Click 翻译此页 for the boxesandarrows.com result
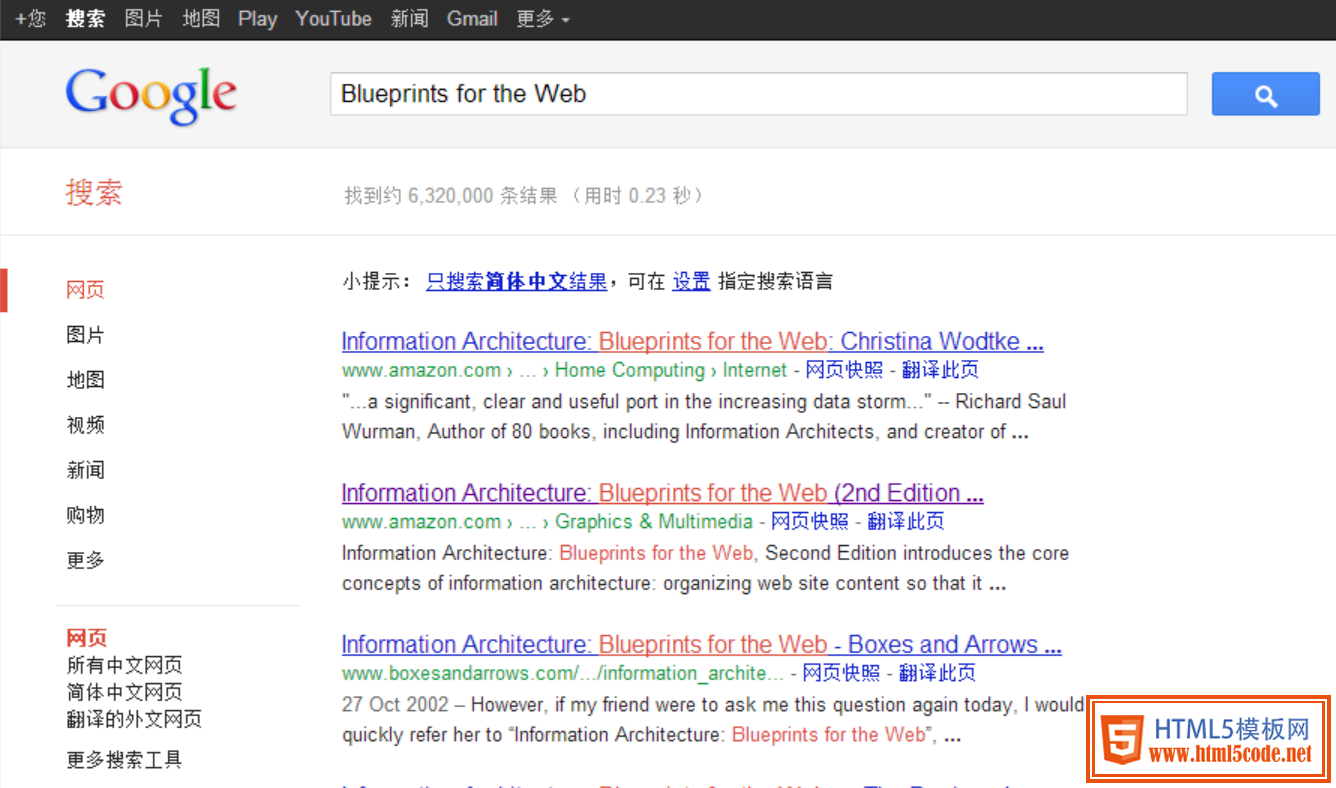 tap(937, 673)
